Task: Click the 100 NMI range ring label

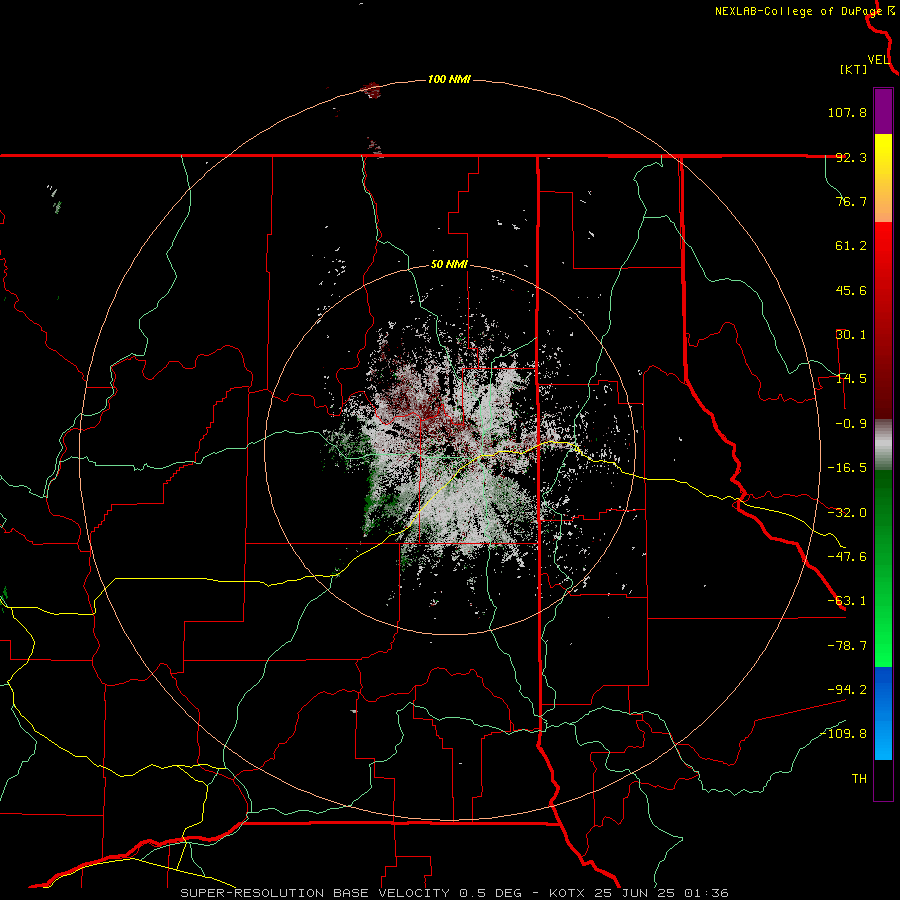Action: point(449,79)
